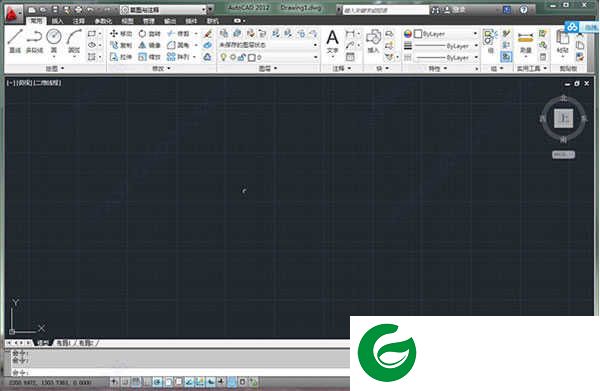The width and height of the screenshot is (600, 391).
Task: Click the layer color square swatch
Action: pos(252,58)
